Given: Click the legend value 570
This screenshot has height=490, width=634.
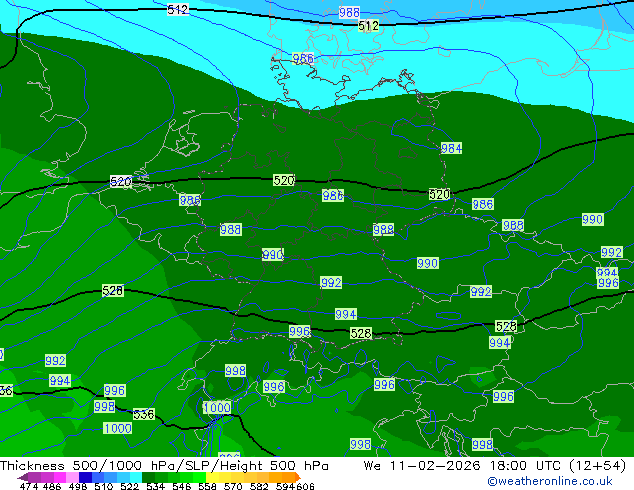Looking at the screenshot, I should pos(233,486).
